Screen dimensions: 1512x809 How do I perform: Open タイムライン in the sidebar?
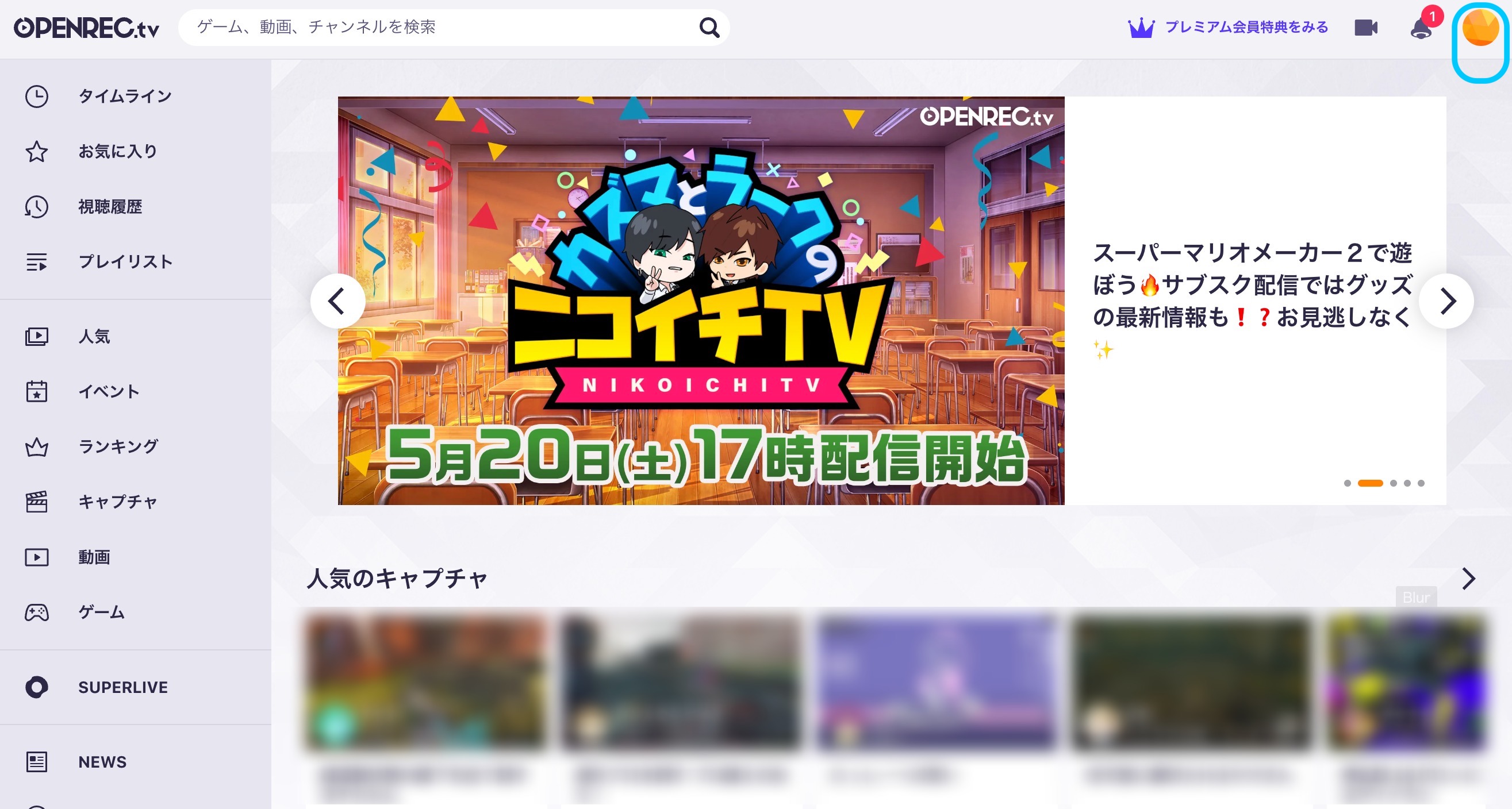tap(124, 96)
